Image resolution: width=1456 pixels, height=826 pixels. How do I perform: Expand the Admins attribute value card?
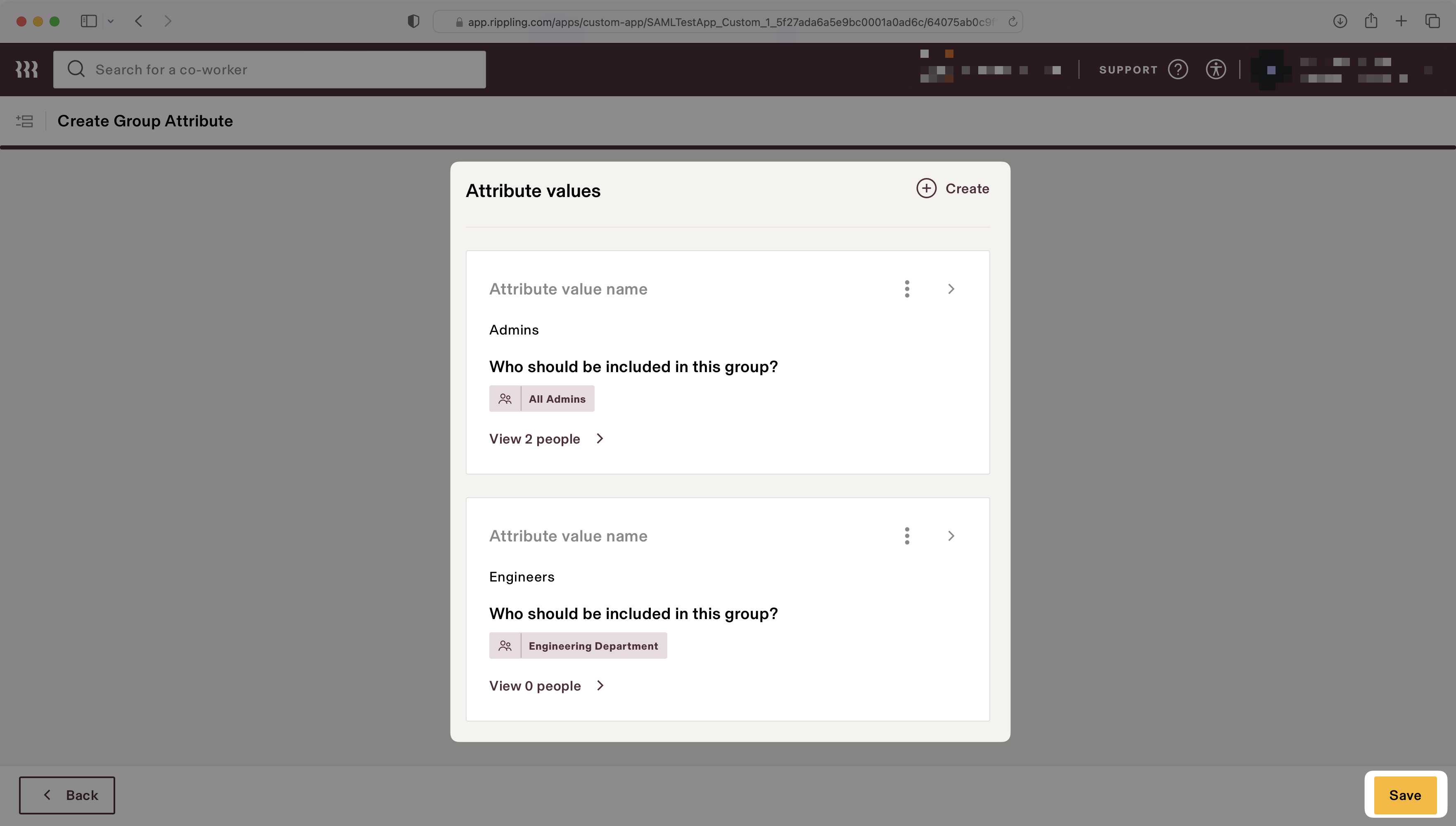tap(951, 289)
